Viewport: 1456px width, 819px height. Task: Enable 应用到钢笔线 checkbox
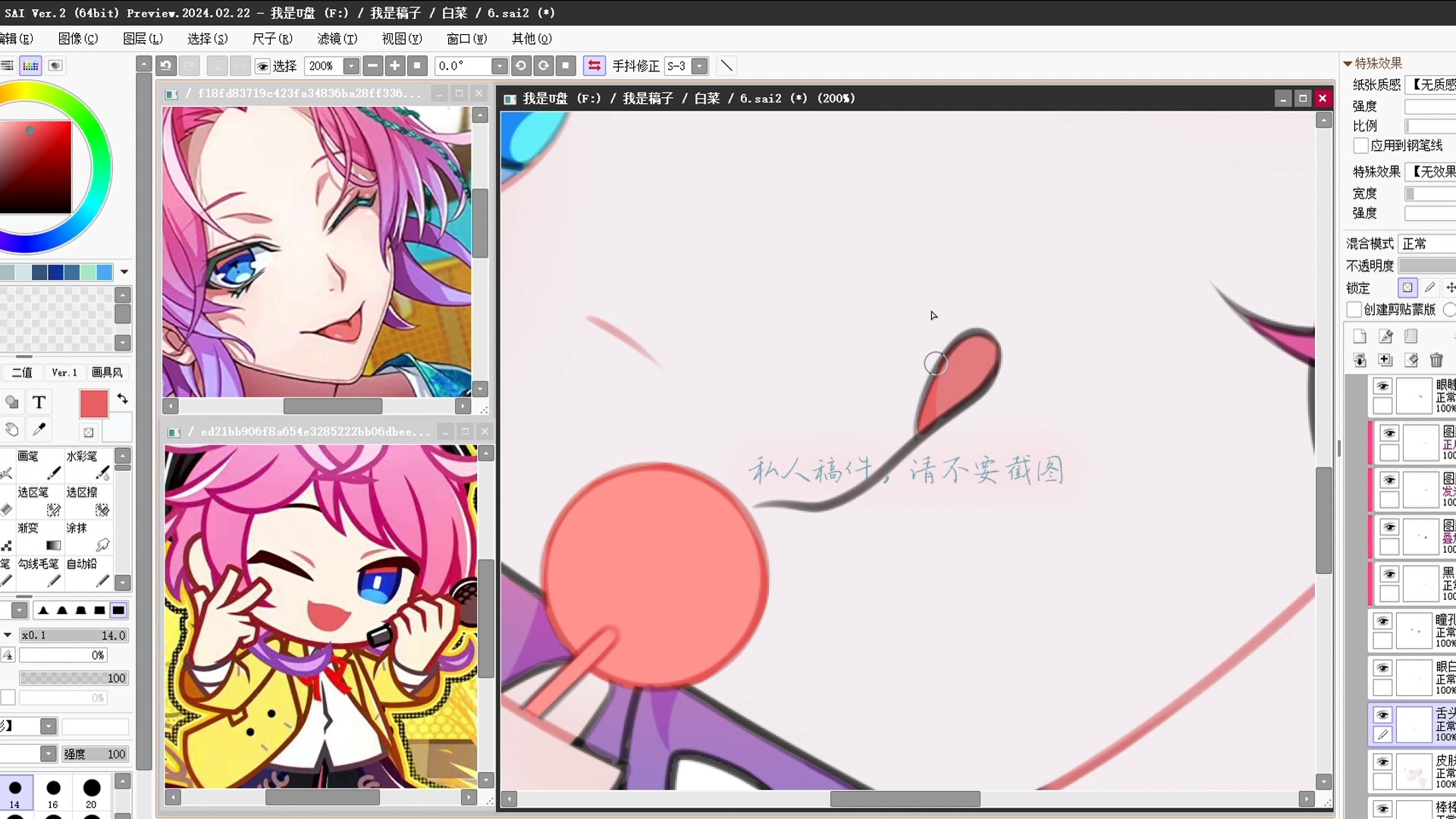tap(1360, 146)
